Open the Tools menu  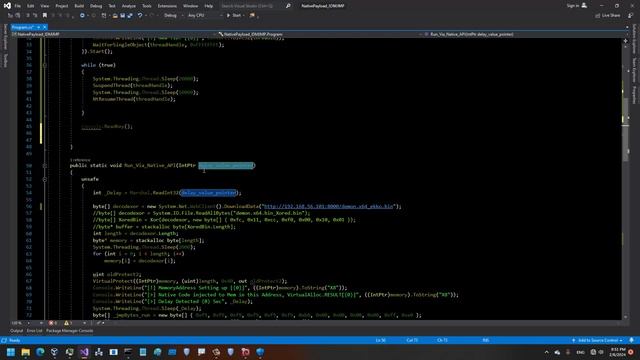point(147,6)
